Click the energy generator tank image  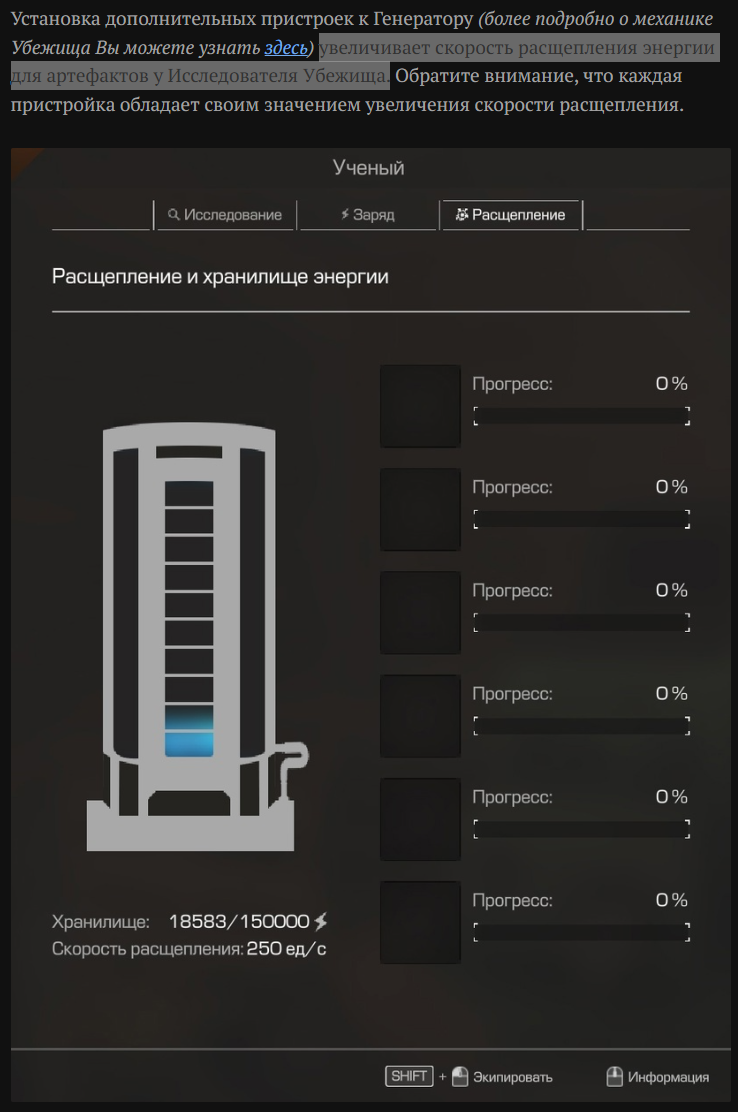(x=198, y=636)
